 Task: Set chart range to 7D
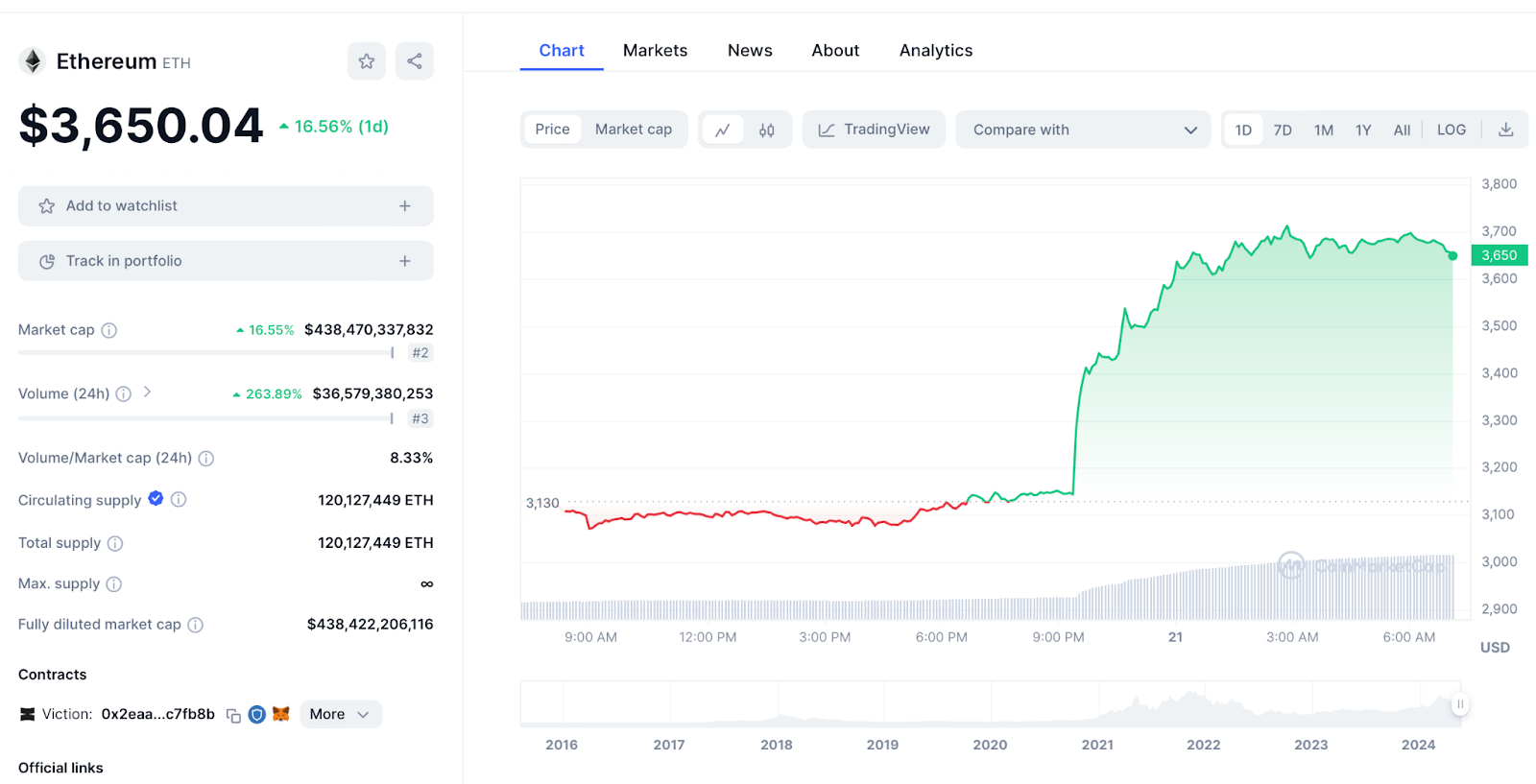(1283, 130)
